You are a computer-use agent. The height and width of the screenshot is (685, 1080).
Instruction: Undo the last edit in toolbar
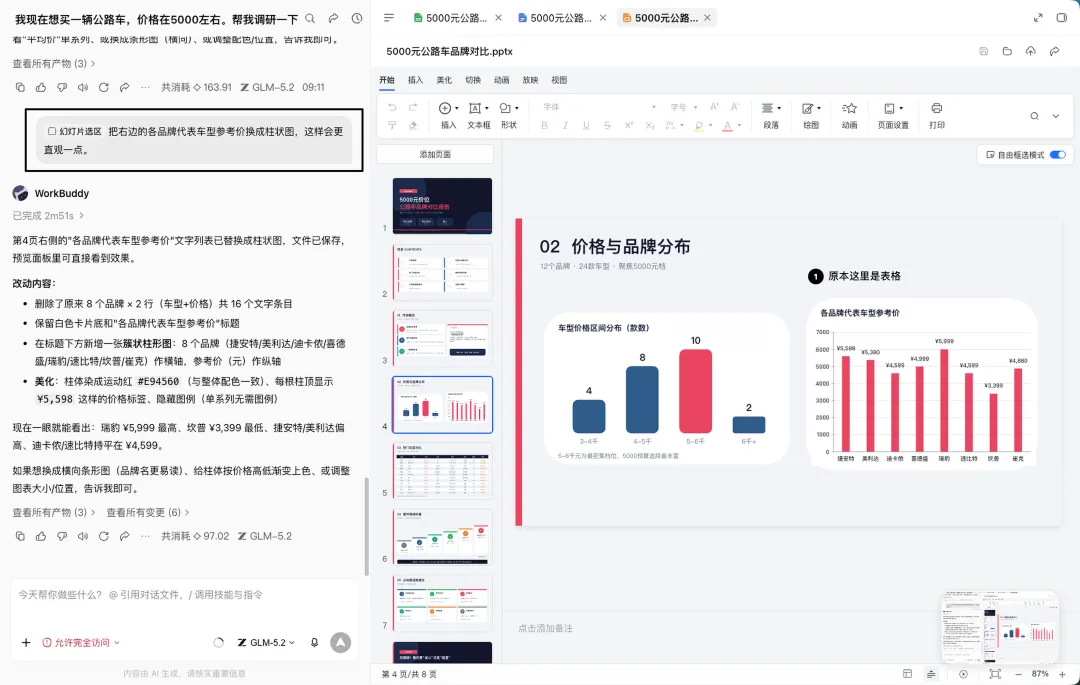coord(392,107)
